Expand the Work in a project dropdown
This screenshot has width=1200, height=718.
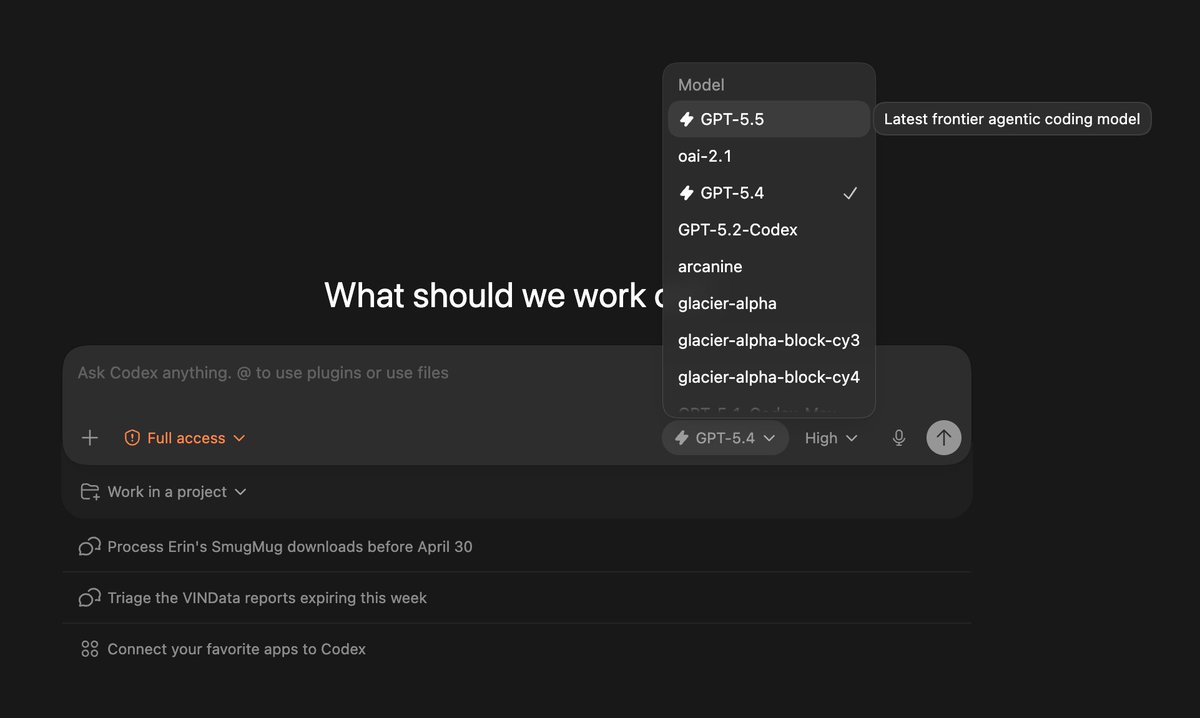click(x=163, y=492)
